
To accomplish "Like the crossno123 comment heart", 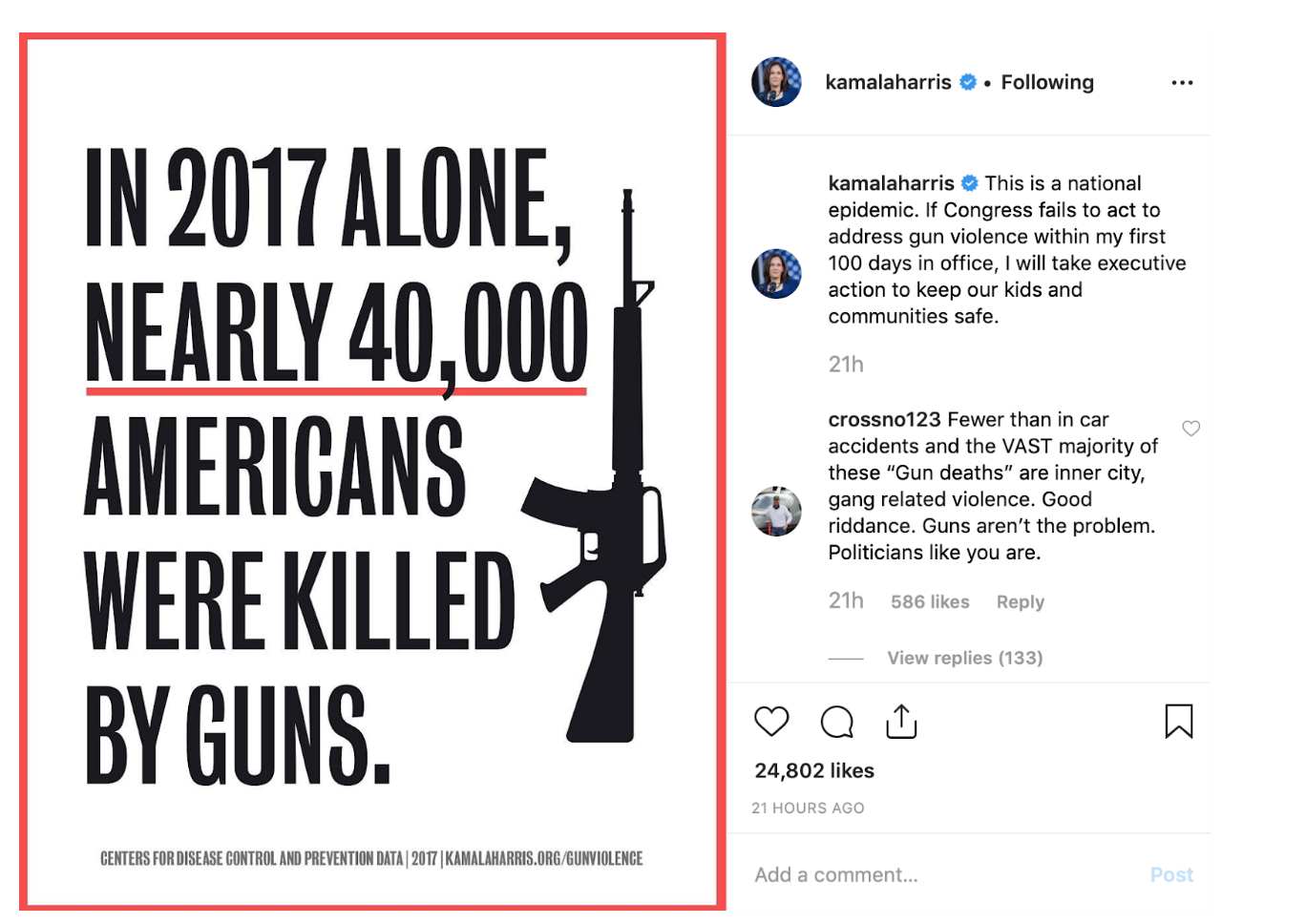I will tap(1191, 429).
